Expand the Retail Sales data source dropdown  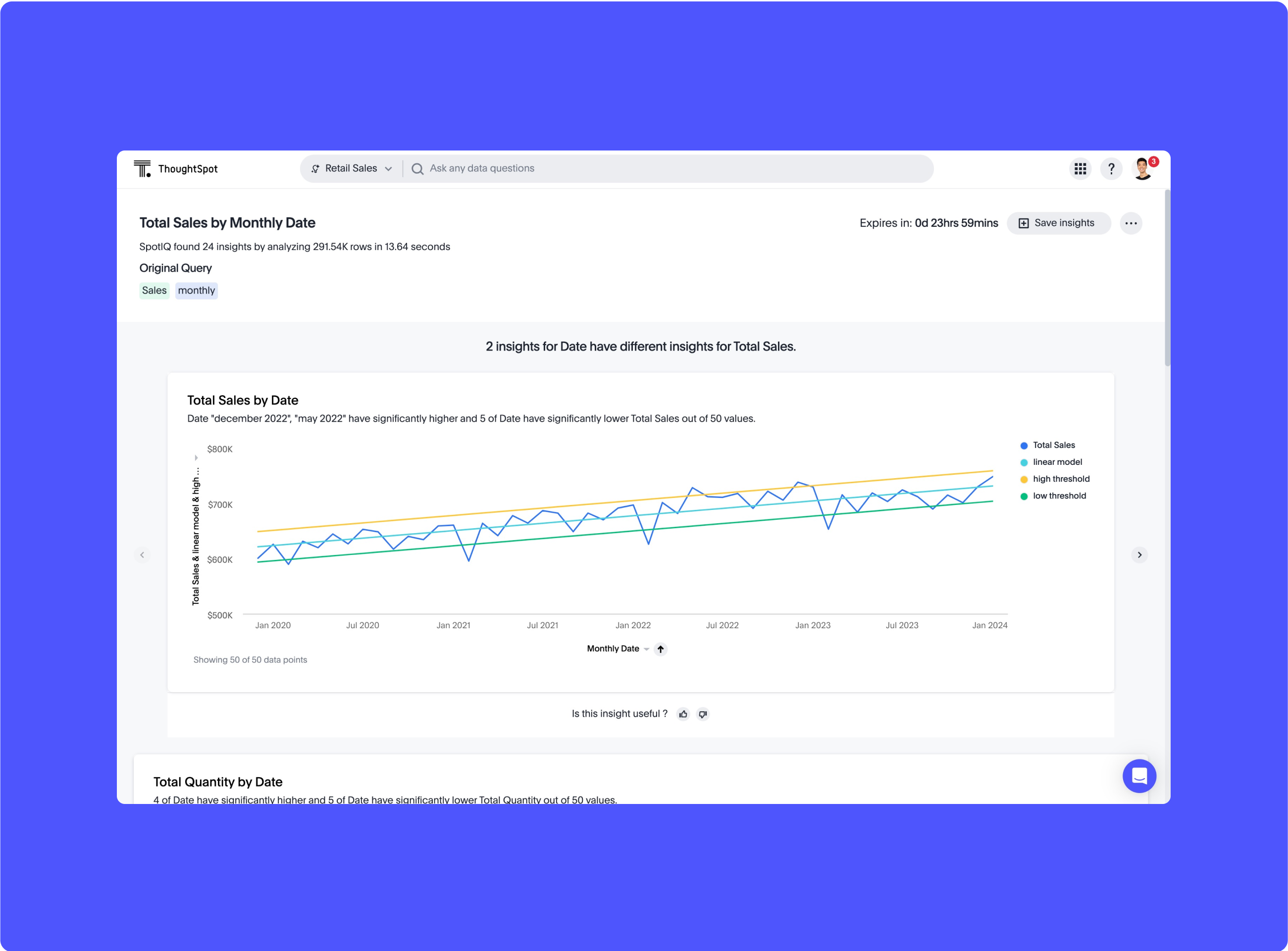[x=352, y=169]
